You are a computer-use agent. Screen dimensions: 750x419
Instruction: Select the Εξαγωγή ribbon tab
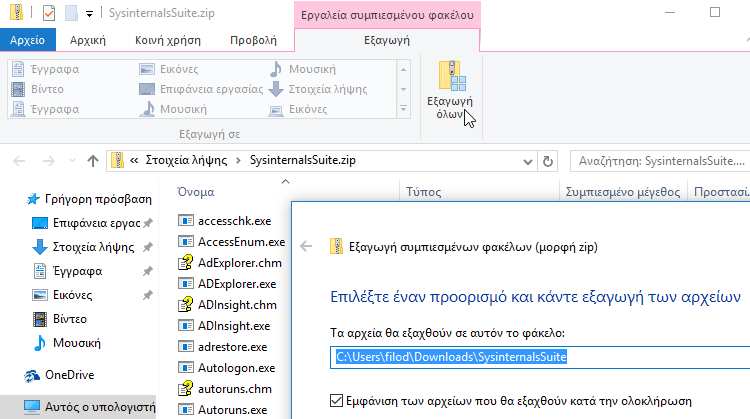(387, 40)
